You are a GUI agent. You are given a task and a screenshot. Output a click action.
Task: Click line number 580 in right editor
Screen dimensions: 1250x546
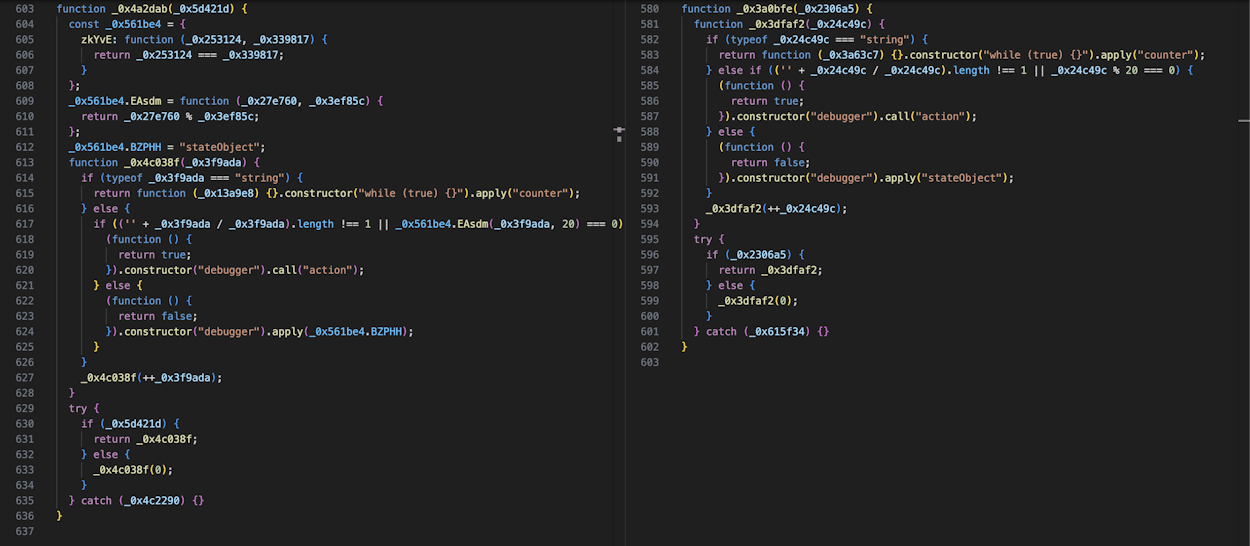pos(648,8)
